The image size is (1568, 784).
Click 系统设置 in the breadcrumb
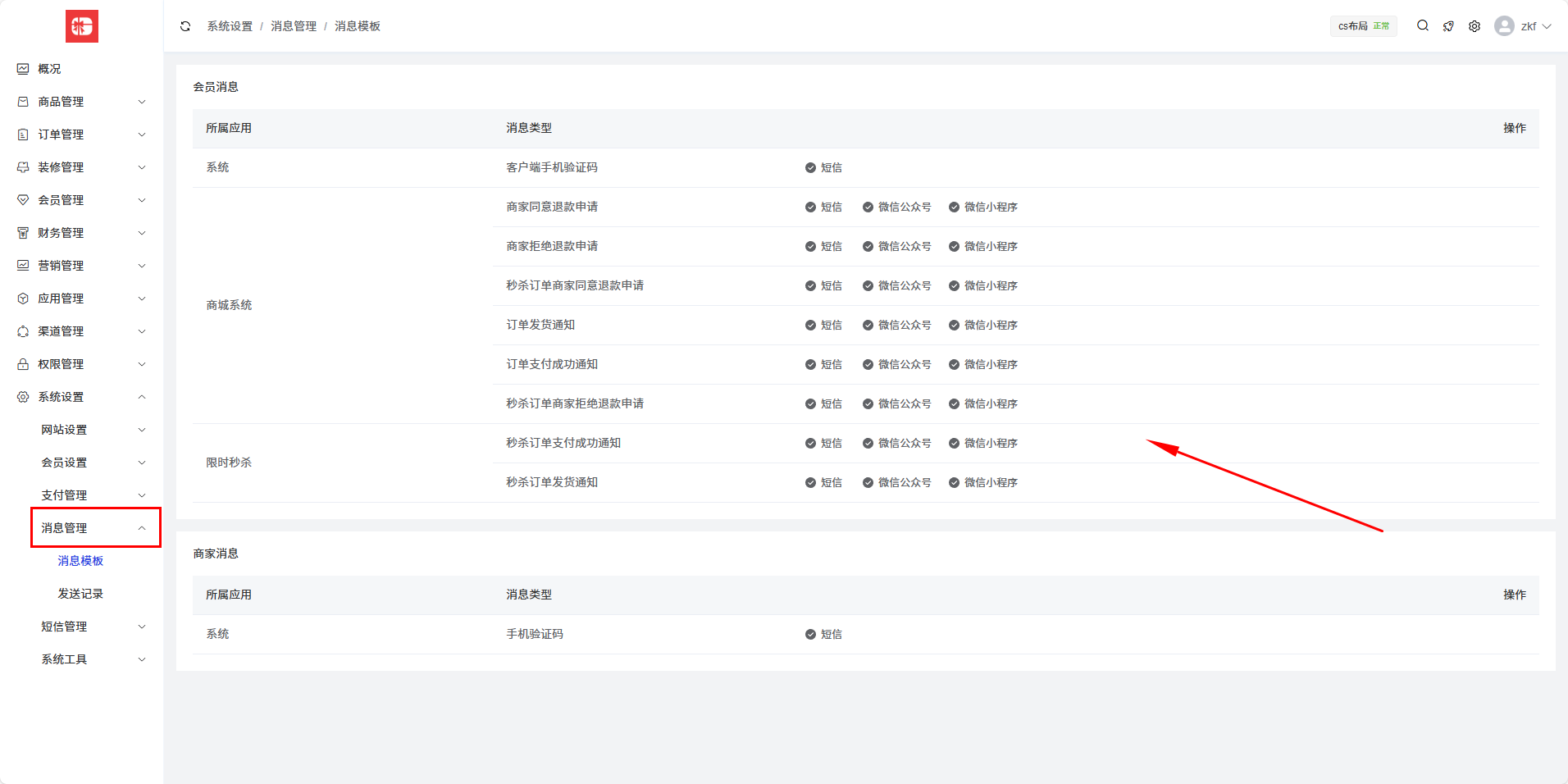click(x=230, y=26)
